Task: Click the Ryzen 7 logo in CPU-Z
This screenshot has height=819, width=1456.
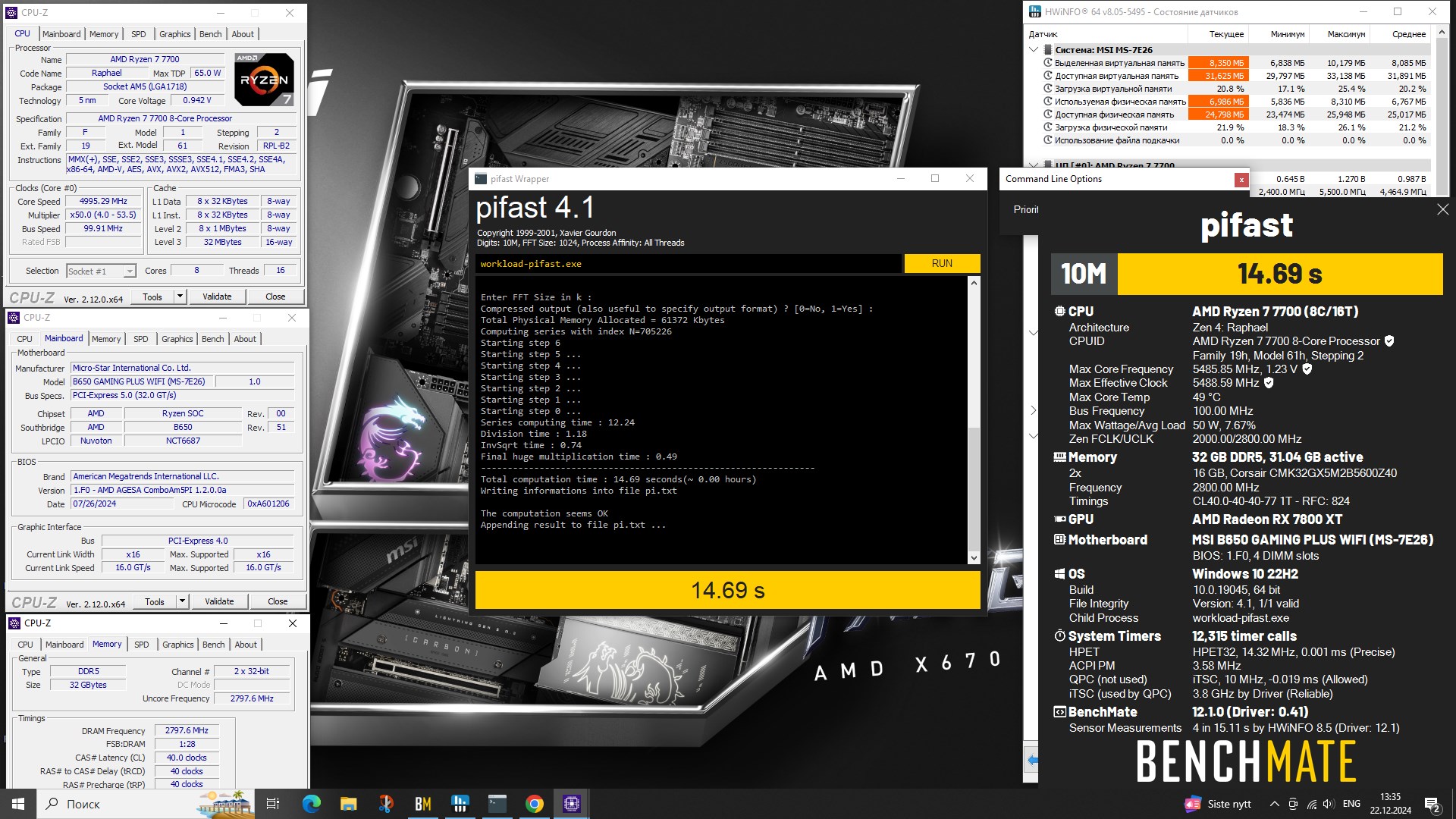Action: pos(264,79)
